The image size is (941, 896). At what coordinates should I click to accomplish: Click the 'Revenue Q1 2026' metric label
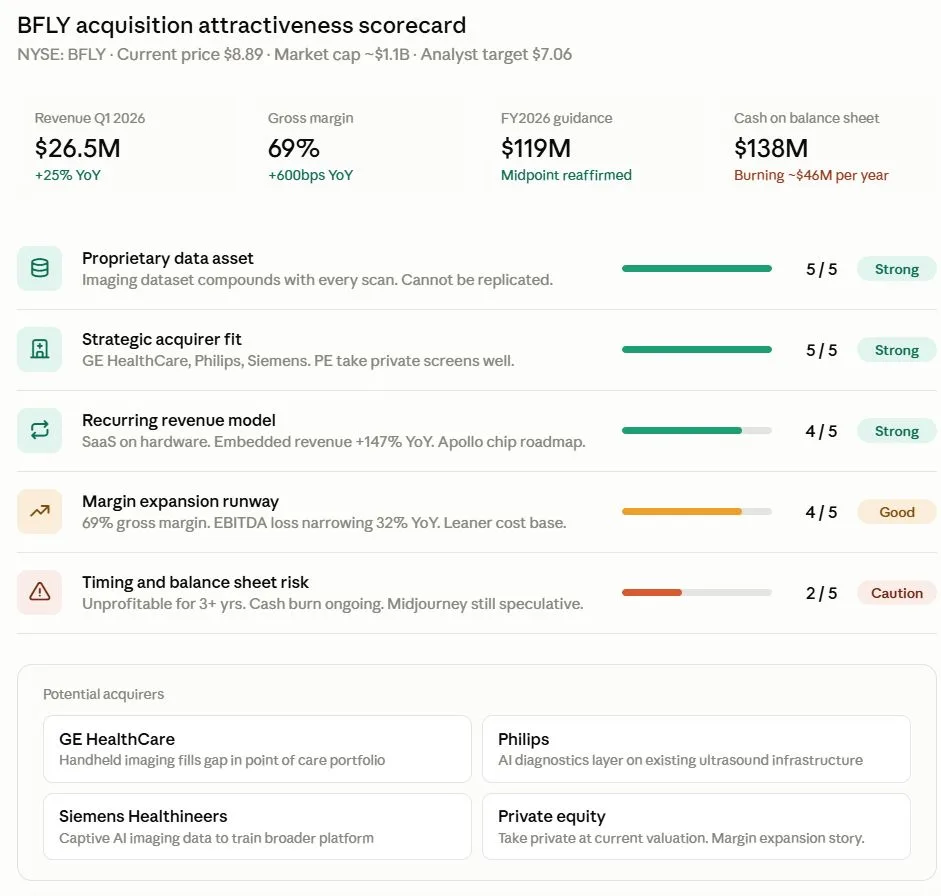(x=89, y=118)
